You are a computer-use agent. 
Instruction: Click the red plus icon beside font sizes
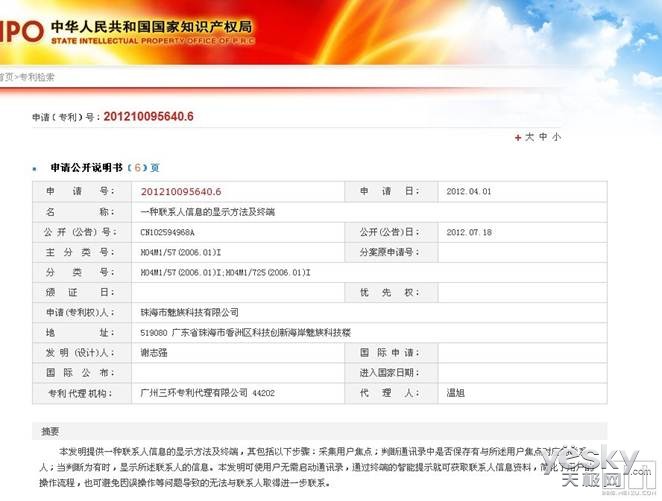click(518, 138)
